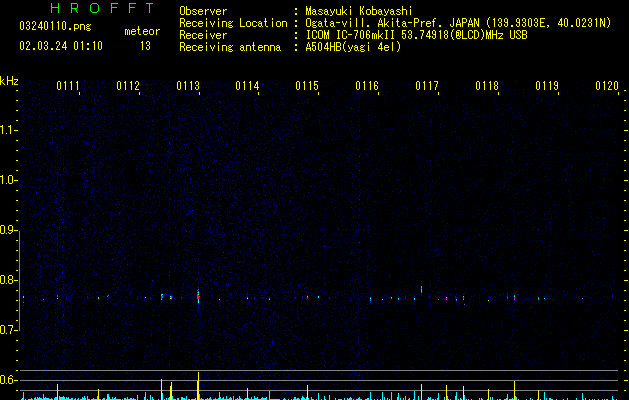Click time marker 0113
629x400 pixels.
(188, 86)
